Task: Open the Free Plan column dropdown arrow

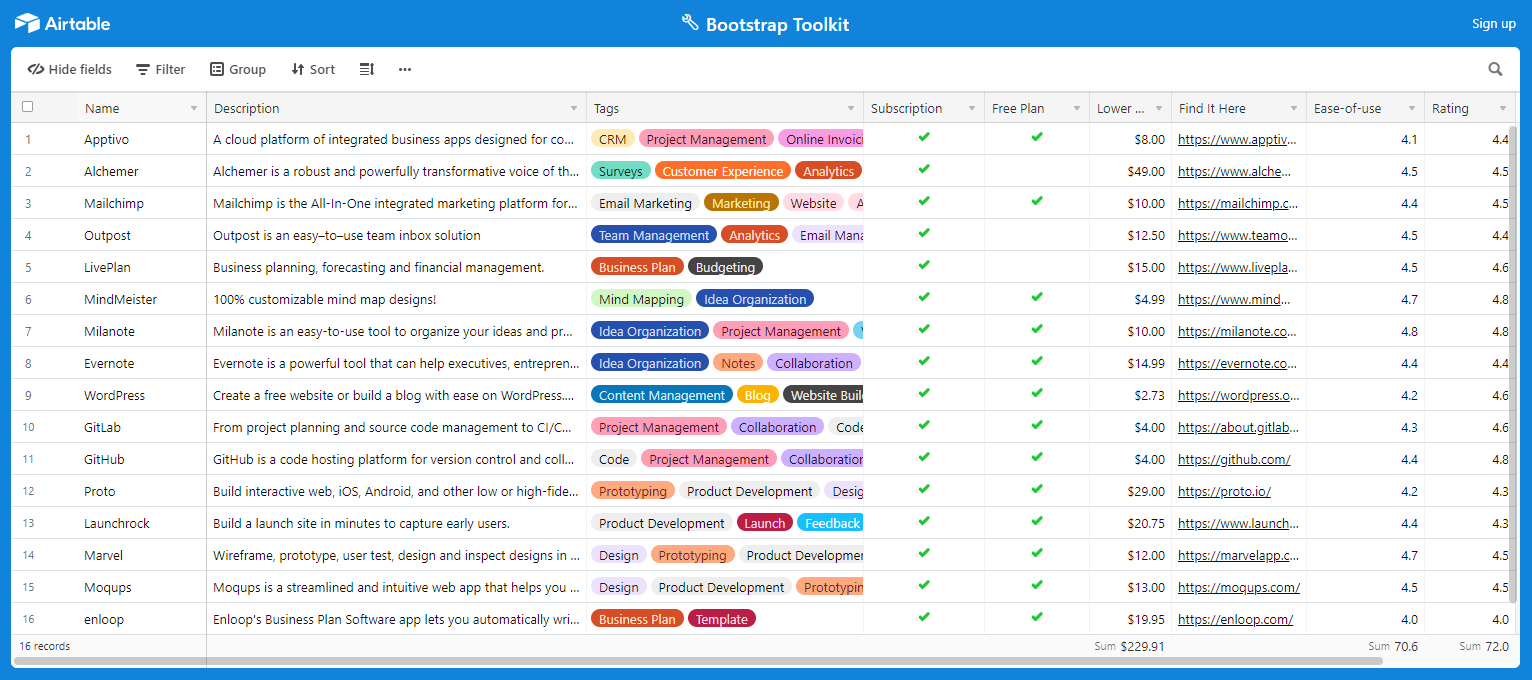Action: [x=1077, y=108]
